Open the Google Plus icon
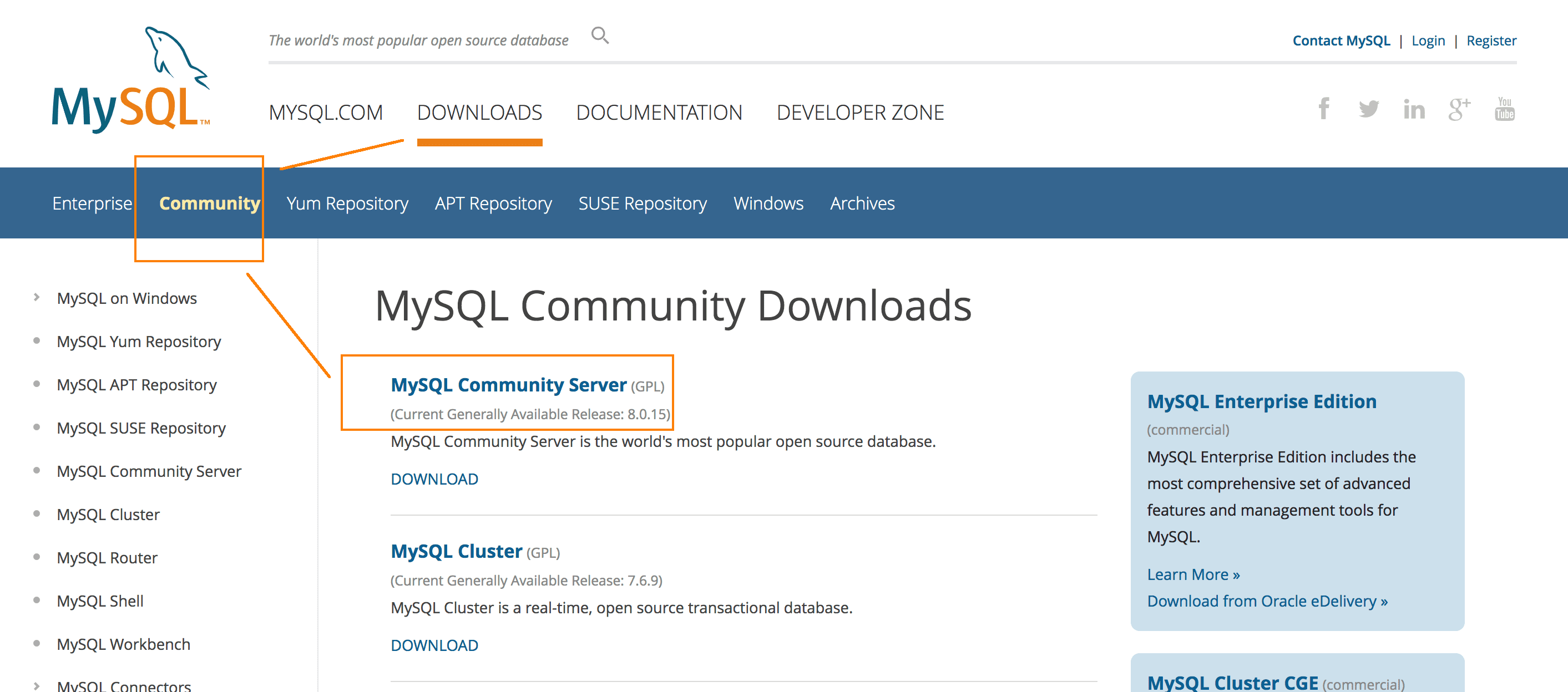Image resolution: width=1568 pixels, height=692 pixels. [1459, 109]
